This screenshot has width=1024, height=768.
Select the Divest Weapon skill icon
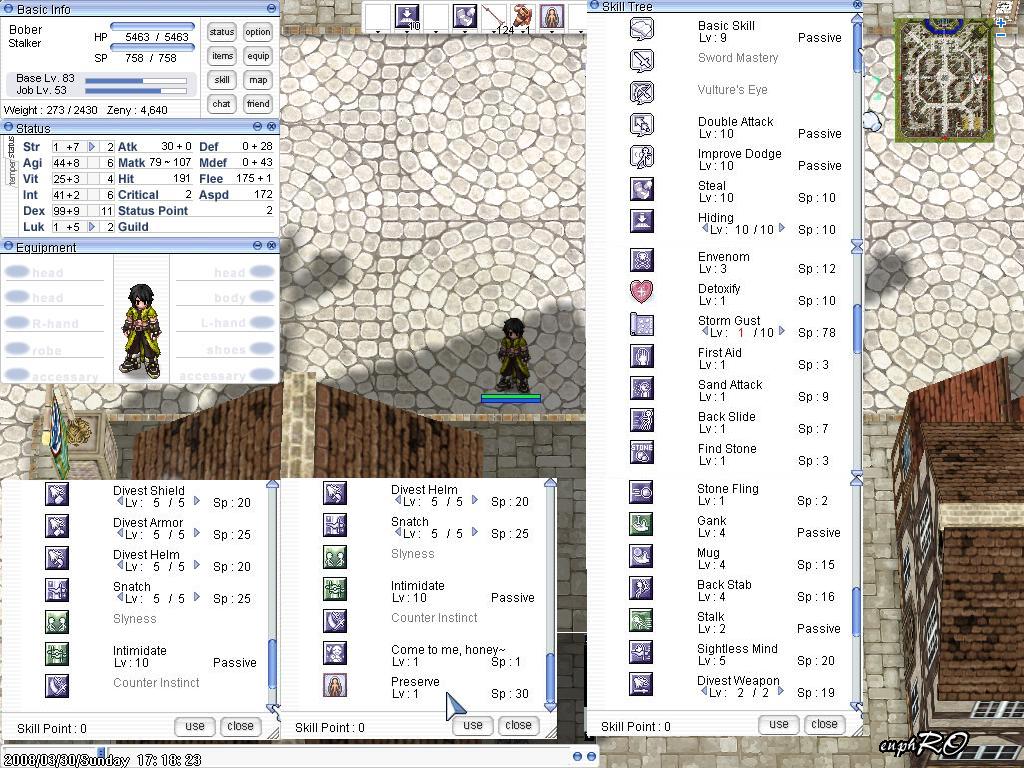coord(641,684)
